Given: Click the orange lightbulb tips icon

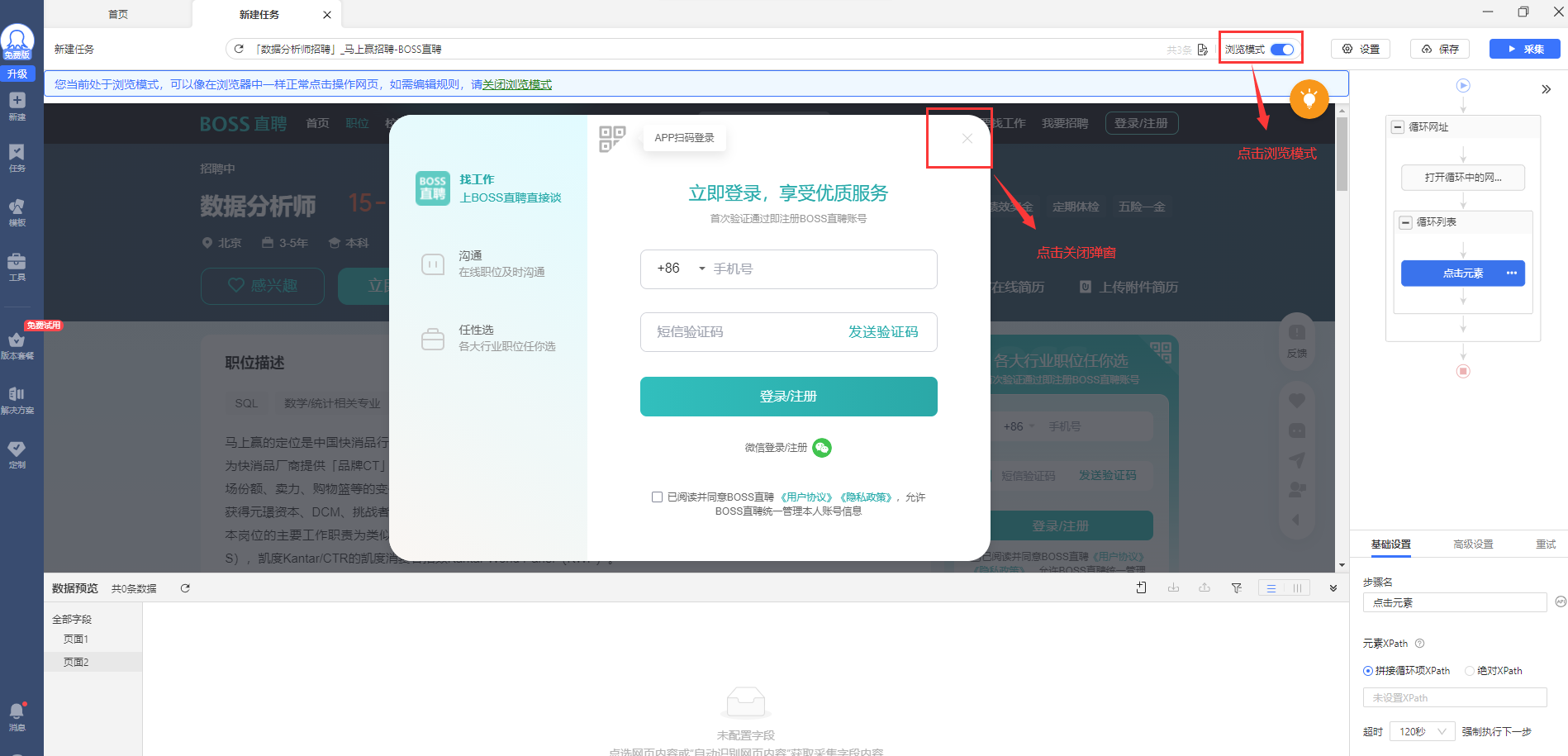Looking at the screenshot, I should (x=1309, y=99).
